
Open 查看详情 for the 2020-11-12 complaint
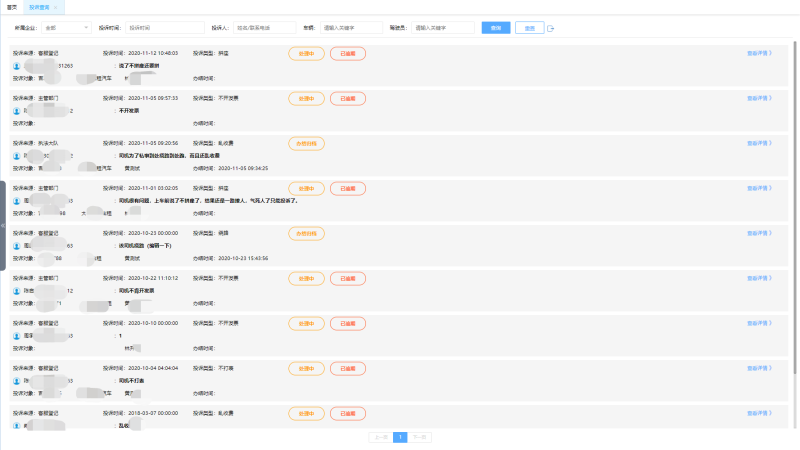pos(759,53)
